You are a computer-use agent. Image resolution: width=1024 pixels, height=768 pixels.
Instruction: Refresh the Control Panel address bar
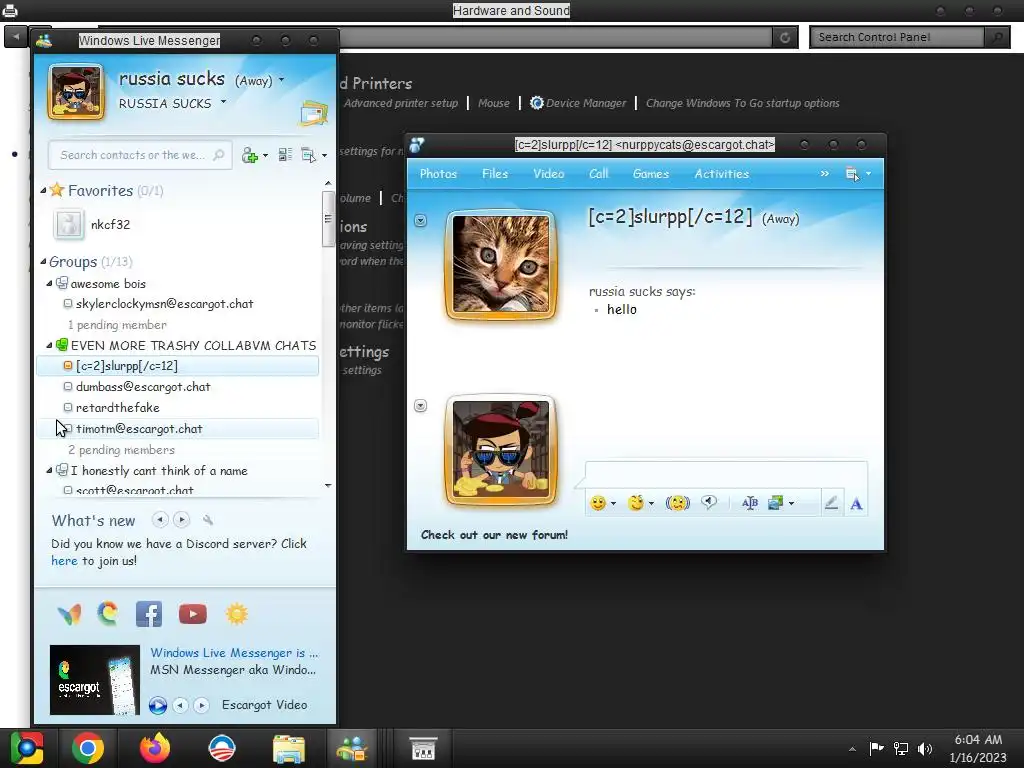pos(785,37)
